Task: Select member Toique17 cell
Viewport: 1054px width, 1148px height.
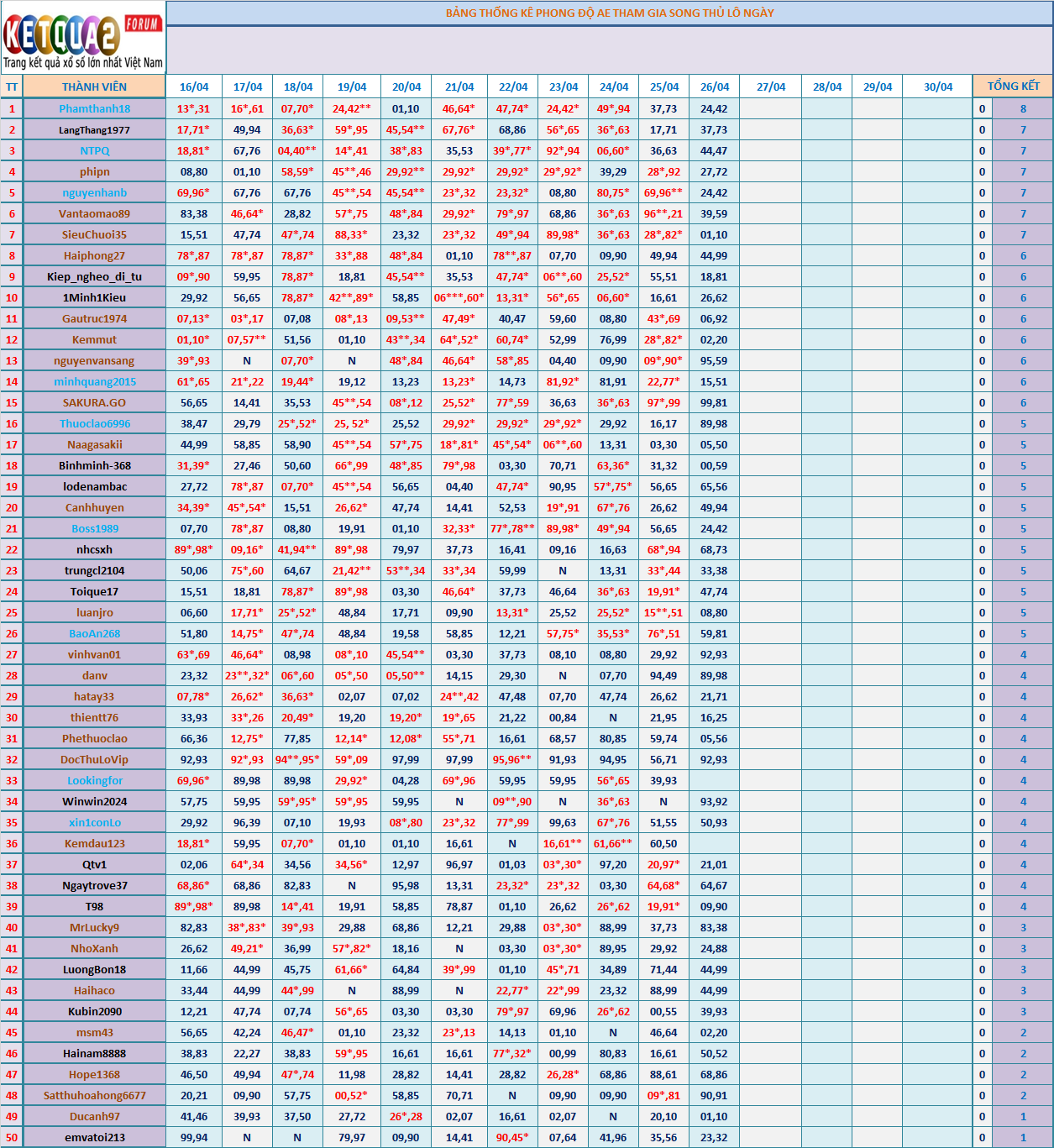Action: tap(94, 591)
